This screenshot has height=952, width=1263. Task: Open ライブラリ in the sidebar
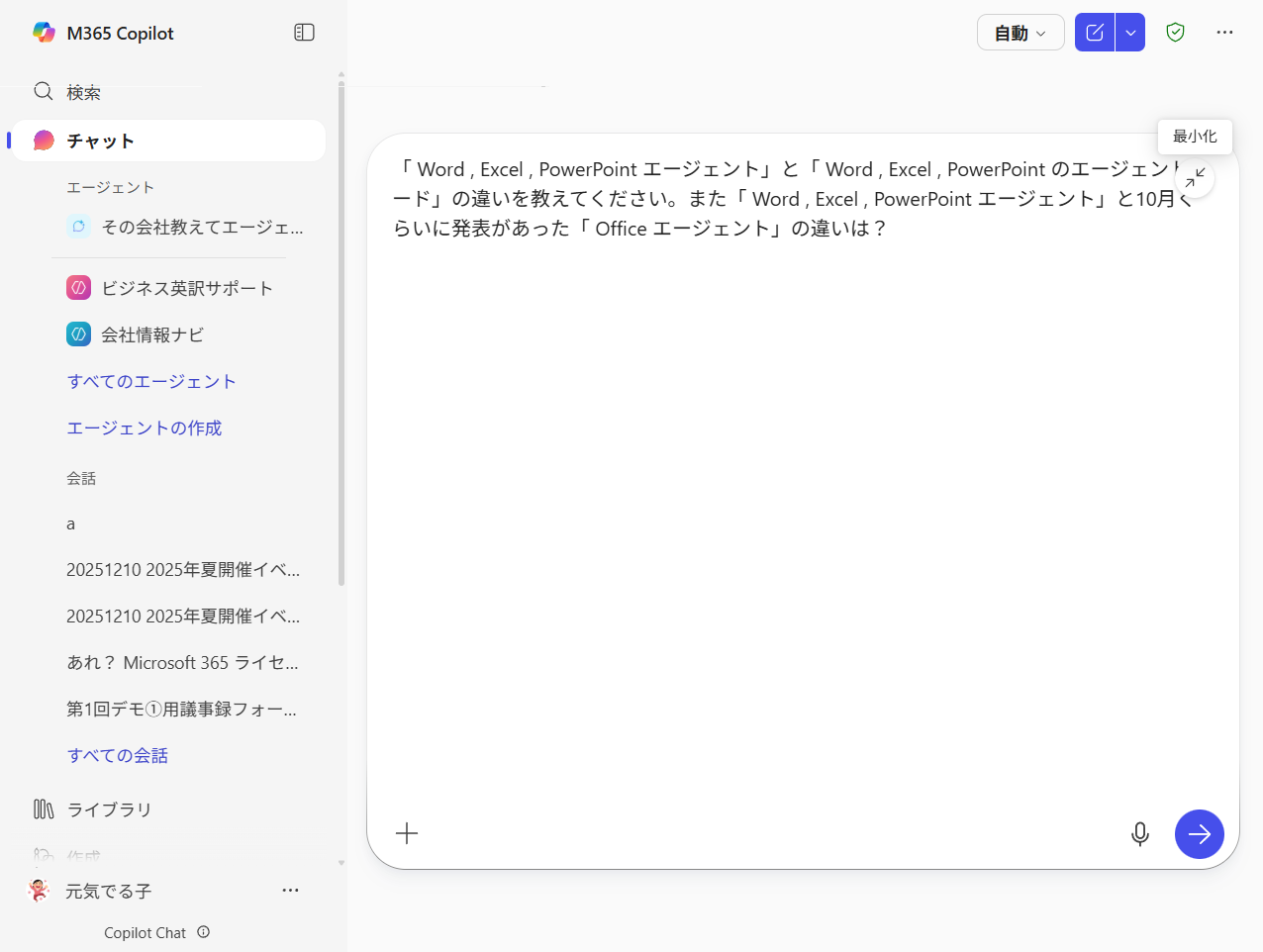pos(109,809)
